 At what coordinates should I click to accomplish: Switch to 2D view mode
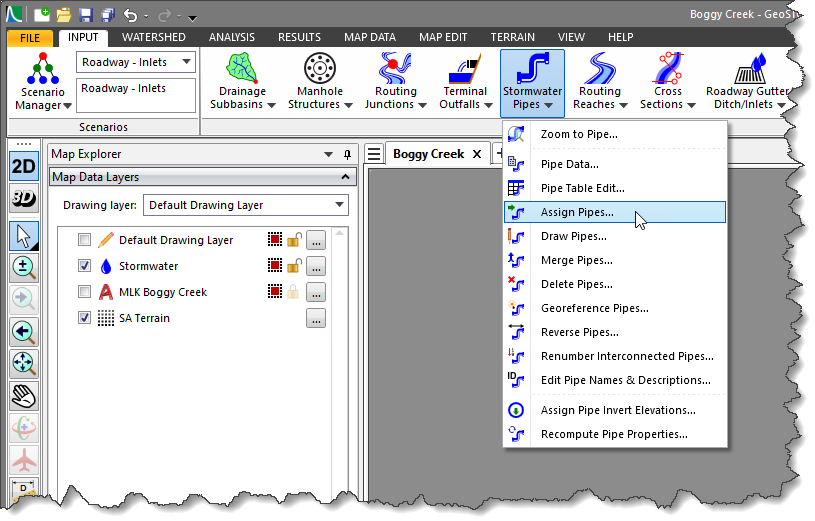[23, 166]
